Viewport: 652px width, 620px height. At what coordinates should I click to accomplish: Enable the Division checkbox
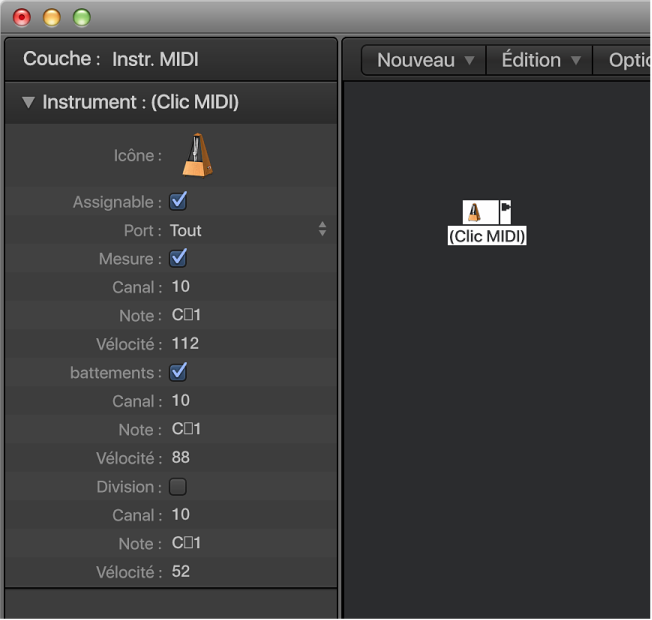[179, 487]
